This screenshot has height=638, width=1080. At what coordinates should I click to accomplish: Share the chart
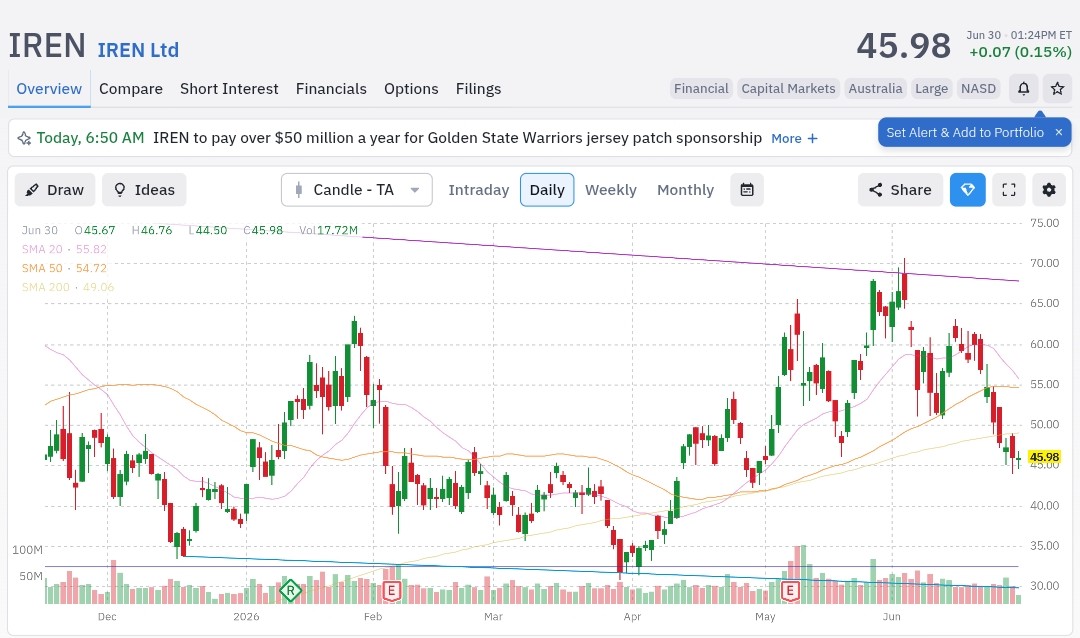[900, 190]
